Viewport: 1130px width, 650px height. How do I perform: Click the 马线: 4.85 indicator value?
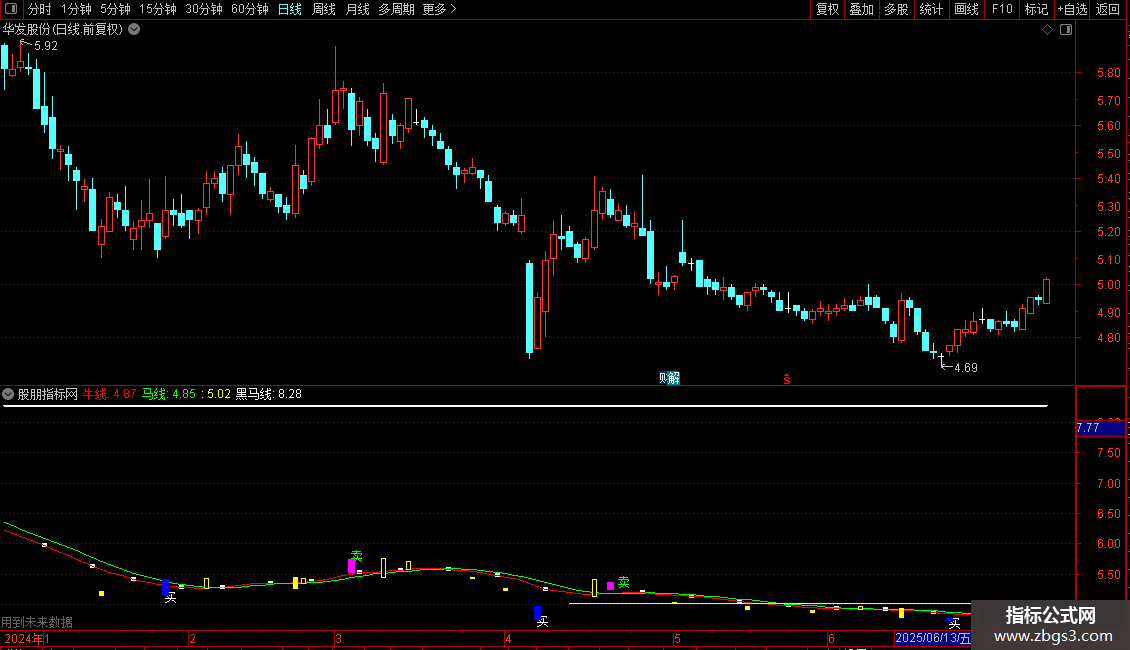click(x=169, y=394)
